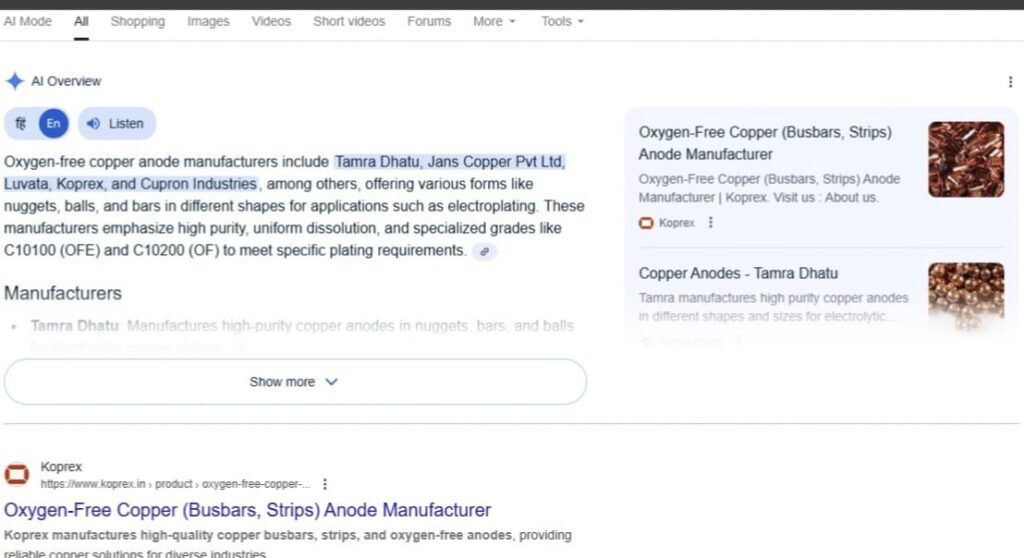1024x558 pixels.
Task: Select the En language toggle
Action: (x=54, y=124)
